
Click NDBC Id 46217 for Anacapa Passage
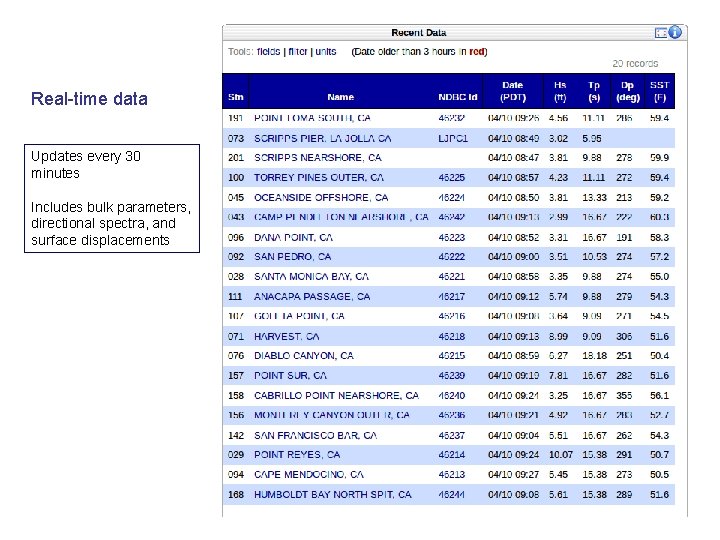pos(451,296)
